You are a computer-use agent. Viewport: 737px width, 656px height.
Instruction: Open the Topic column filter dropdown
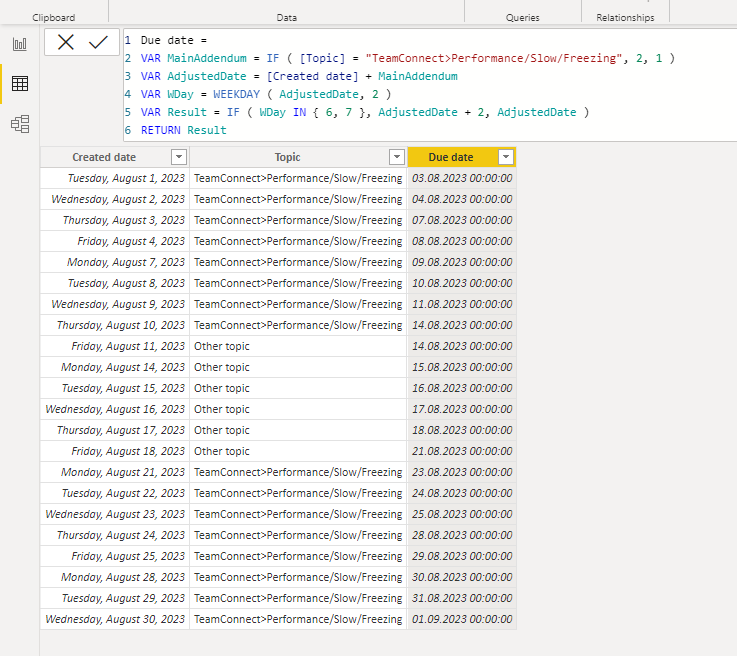coord(397,157)
